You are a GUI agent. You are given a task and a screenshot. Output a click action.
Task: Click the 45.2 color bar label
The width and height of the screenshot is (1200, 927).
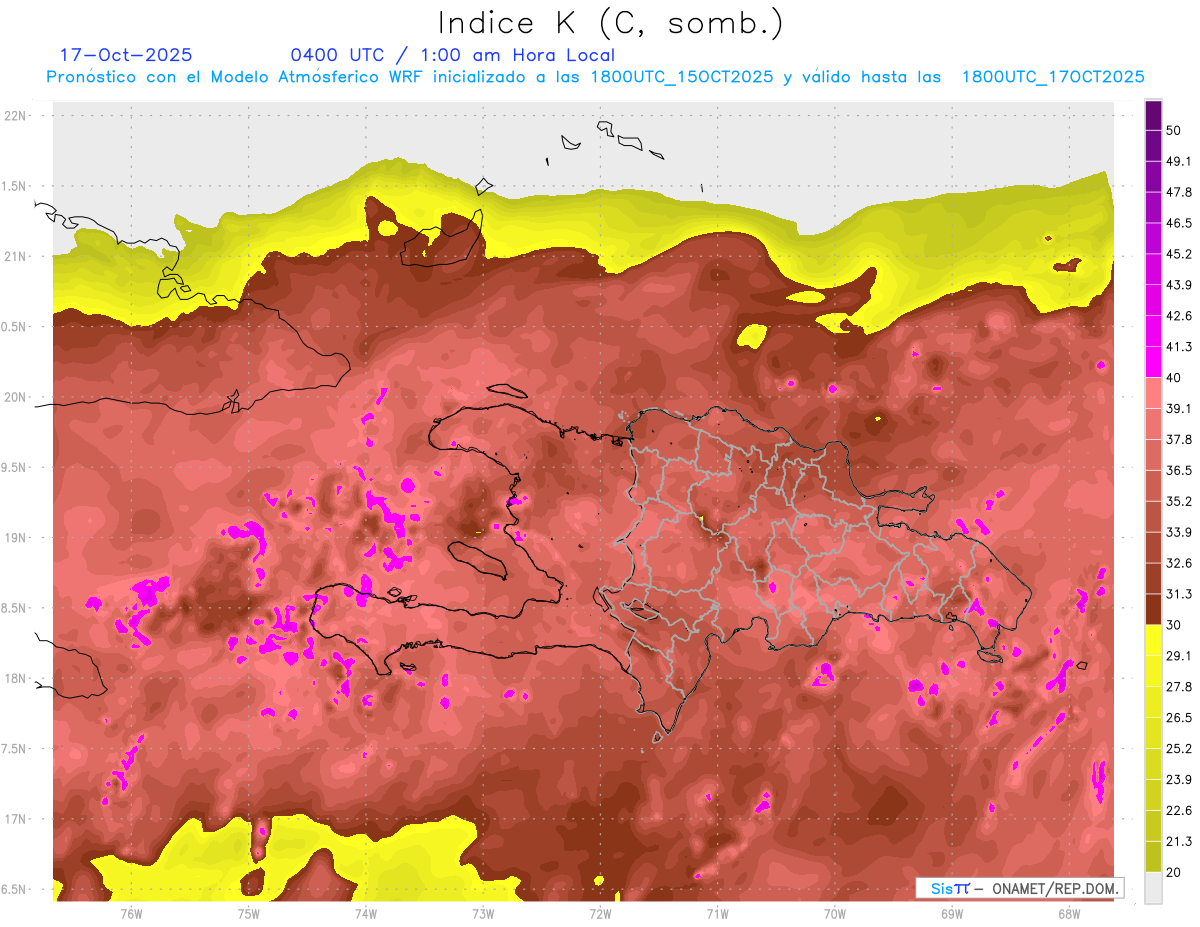(1180, 254)
